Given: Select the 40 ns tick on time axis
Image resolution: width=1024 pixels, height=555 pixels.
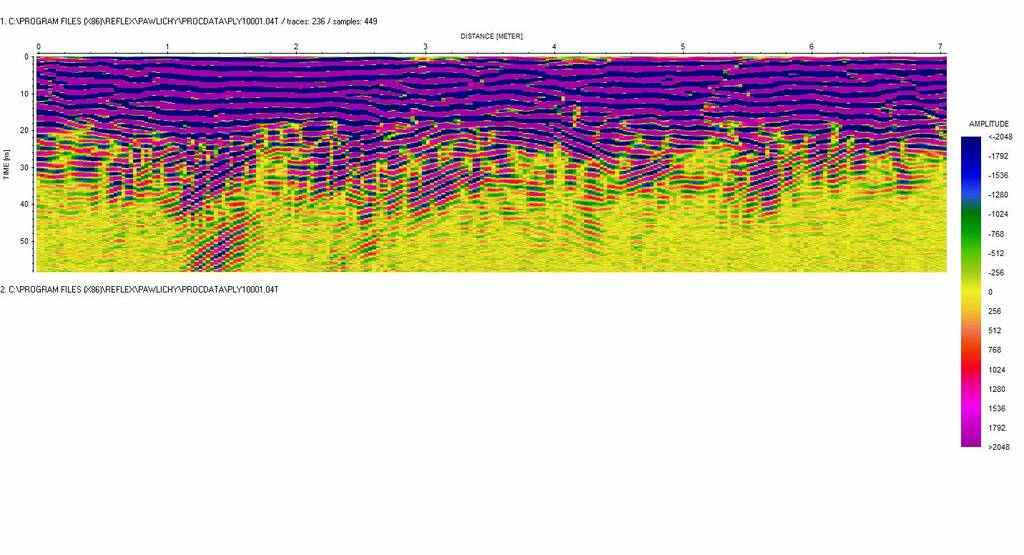Looking at the screenshot, I should tap(25, 204).
